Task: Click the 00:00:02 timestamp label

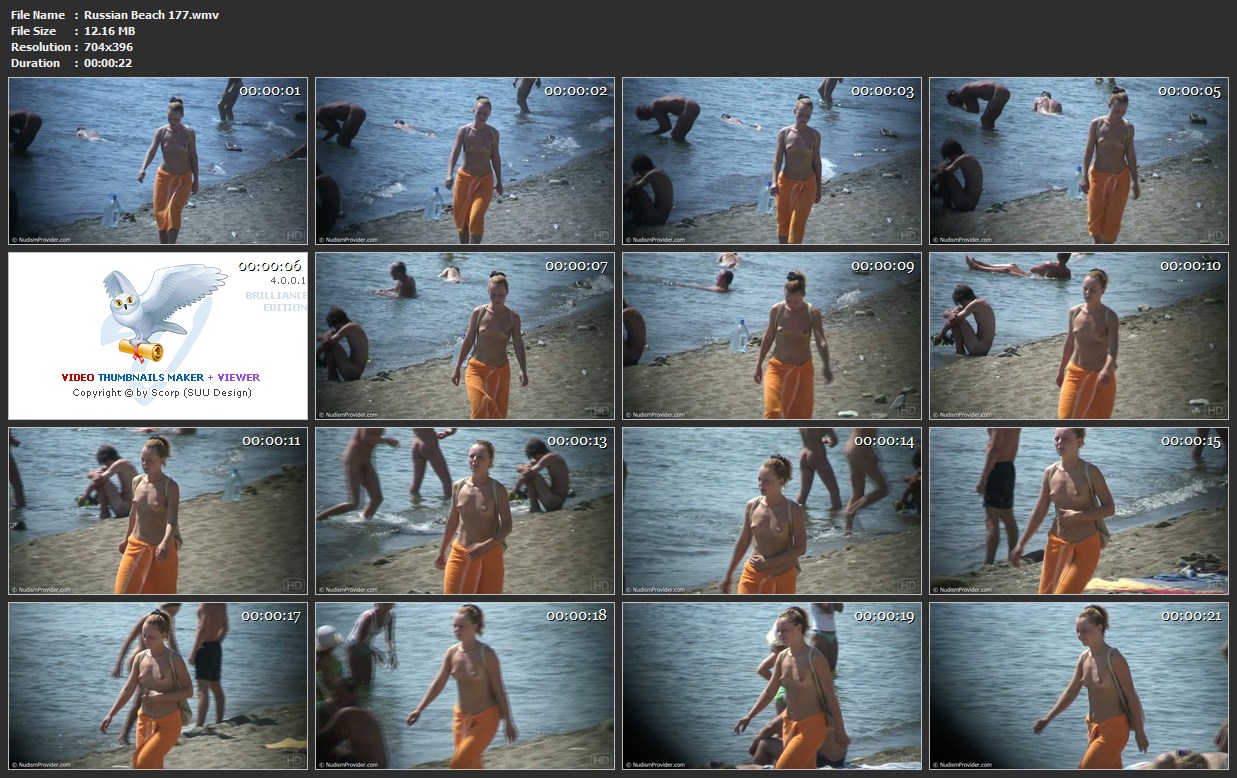Action: (576, 91)
